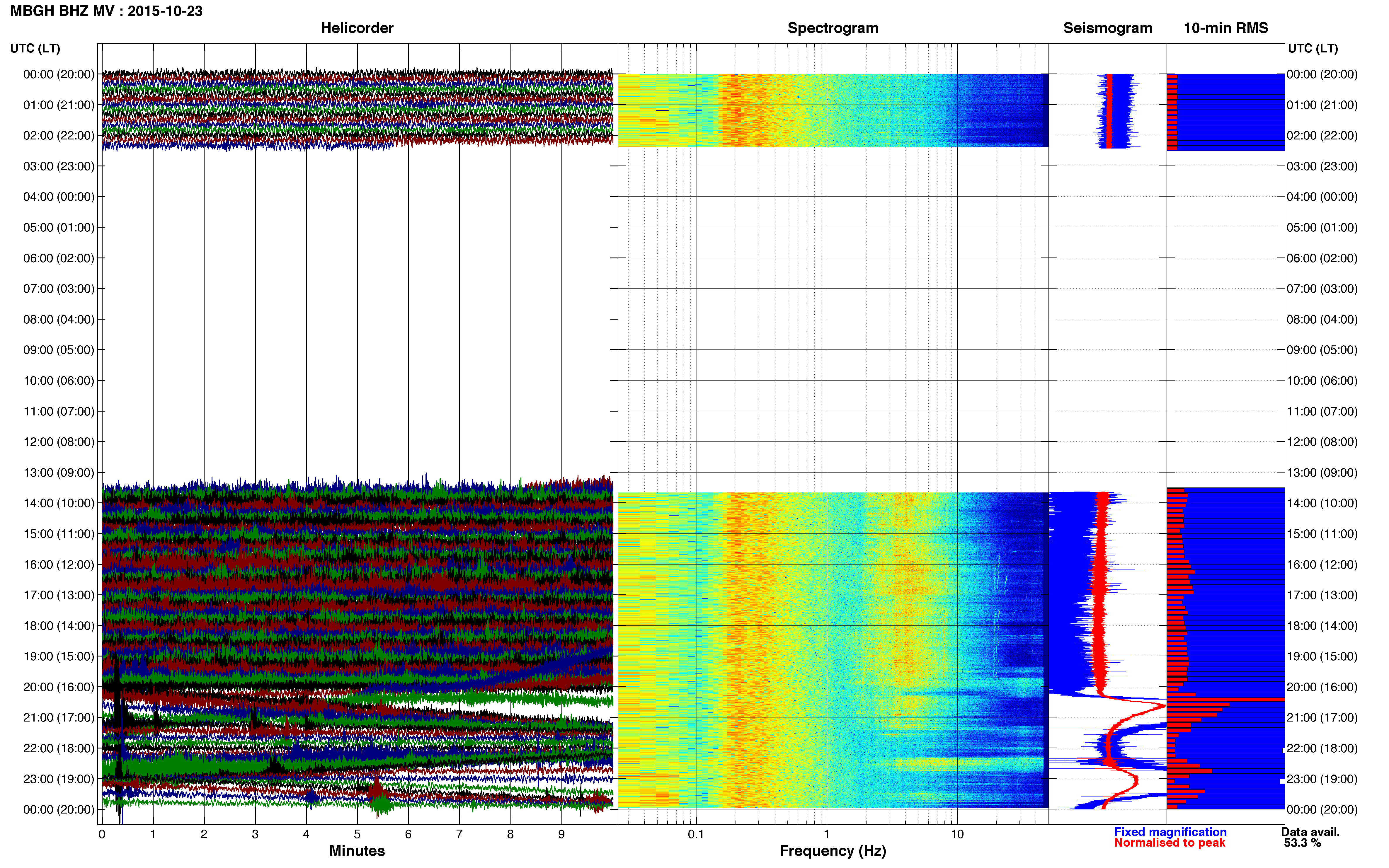
Task: Click right-axis time label 08:00 (04:00)
Action: coord(1322,319)
